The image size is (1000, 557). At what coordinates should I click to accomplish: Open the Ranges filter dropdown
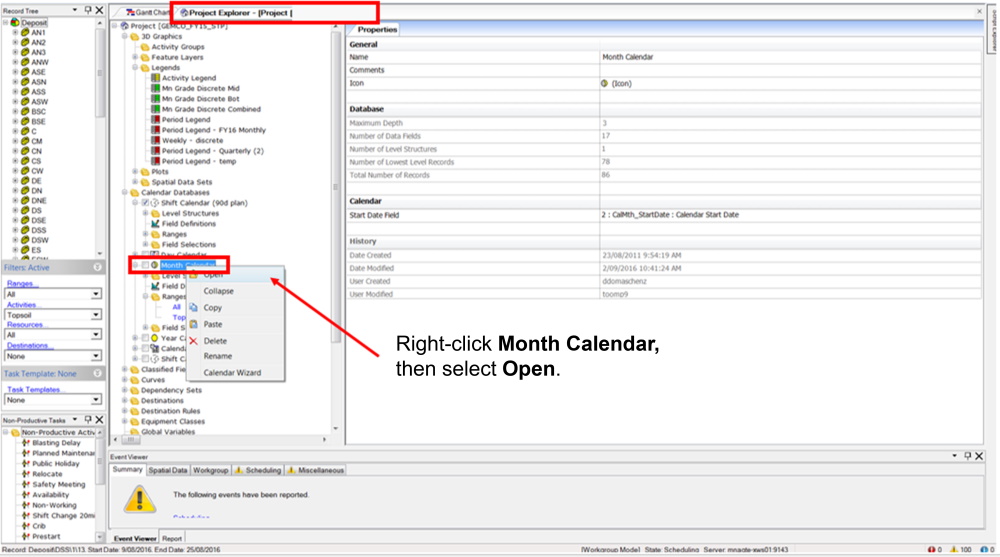tap(96, 294)
